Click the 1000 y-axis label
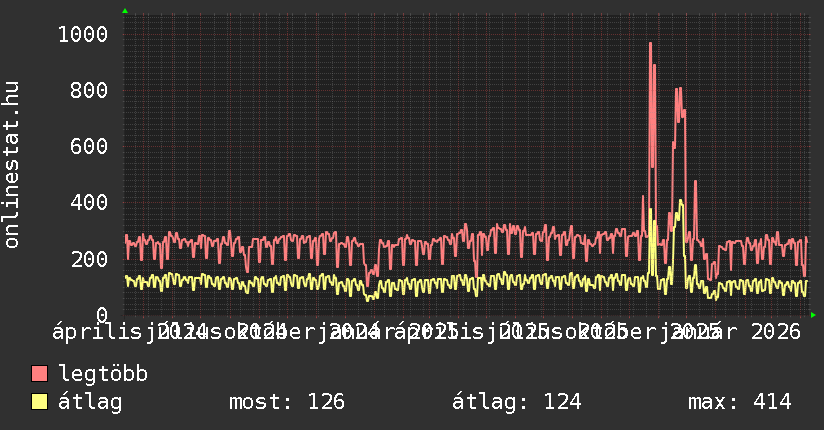 [82, 35]
